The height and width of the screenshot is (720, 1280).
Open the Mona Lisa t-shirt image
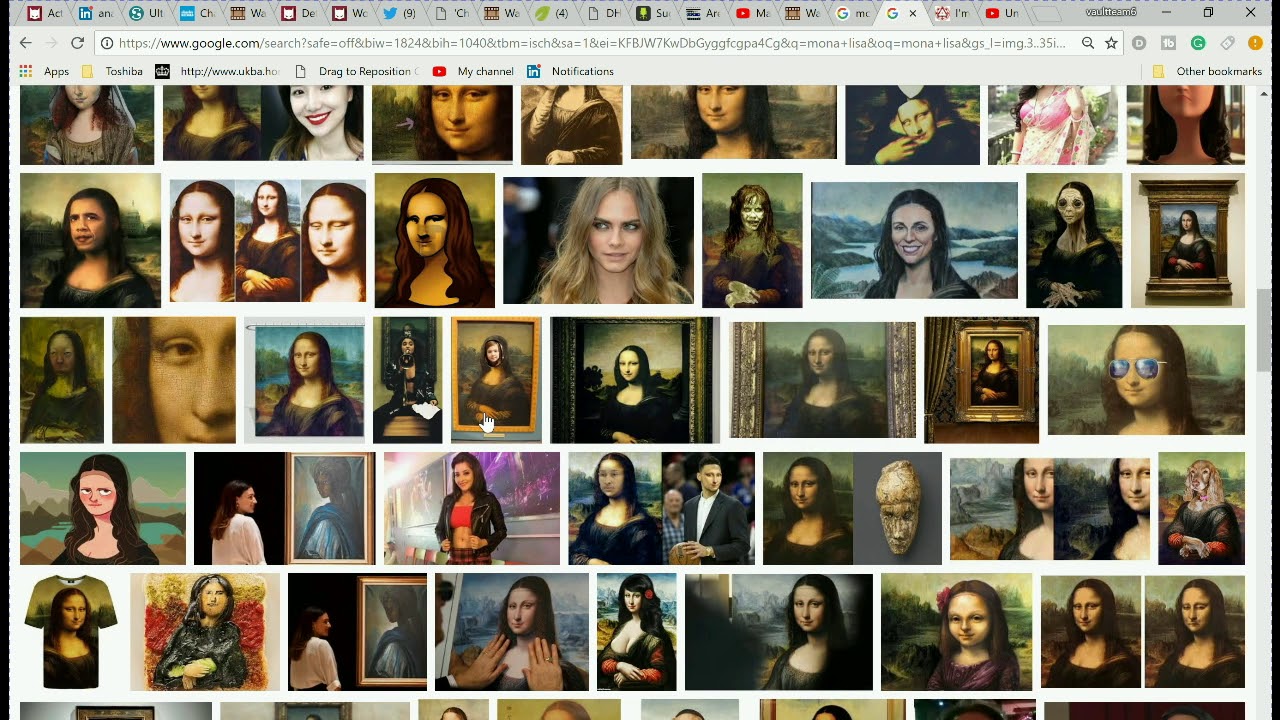click(x=71, y=632)
